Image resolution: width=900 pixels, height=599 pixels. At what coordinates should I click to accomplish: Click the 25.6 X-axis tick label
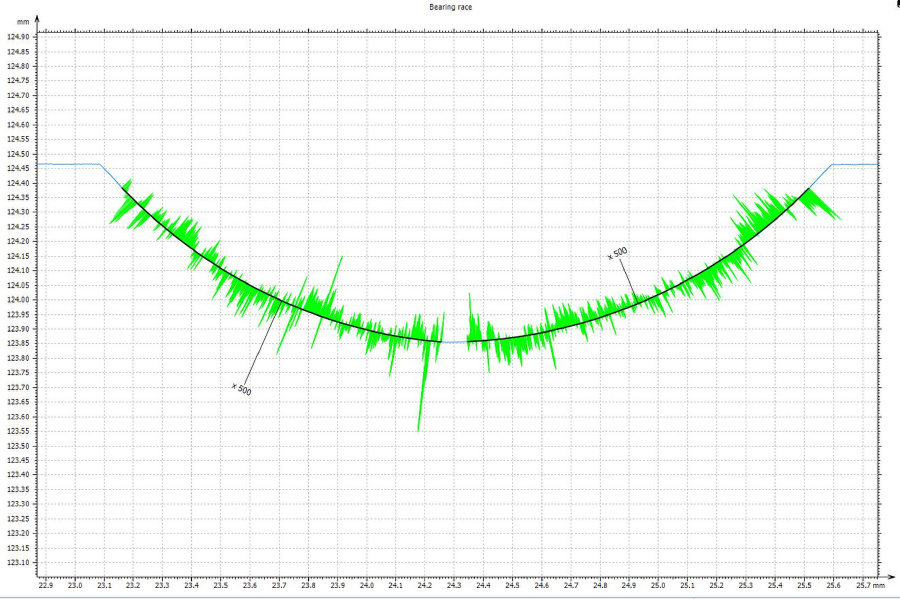click(x=833, y=584)
